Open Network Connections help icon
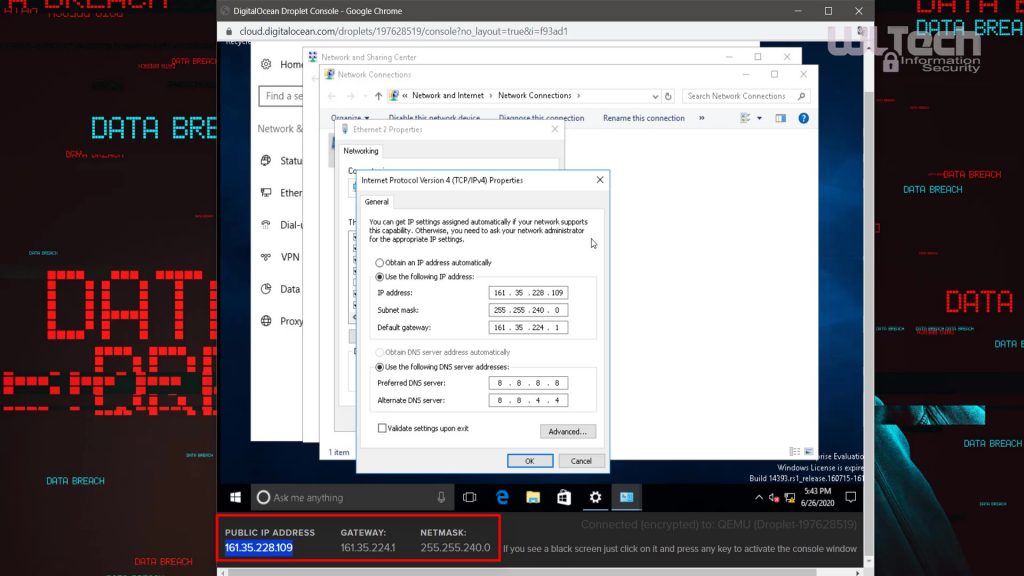 [803, 118]
